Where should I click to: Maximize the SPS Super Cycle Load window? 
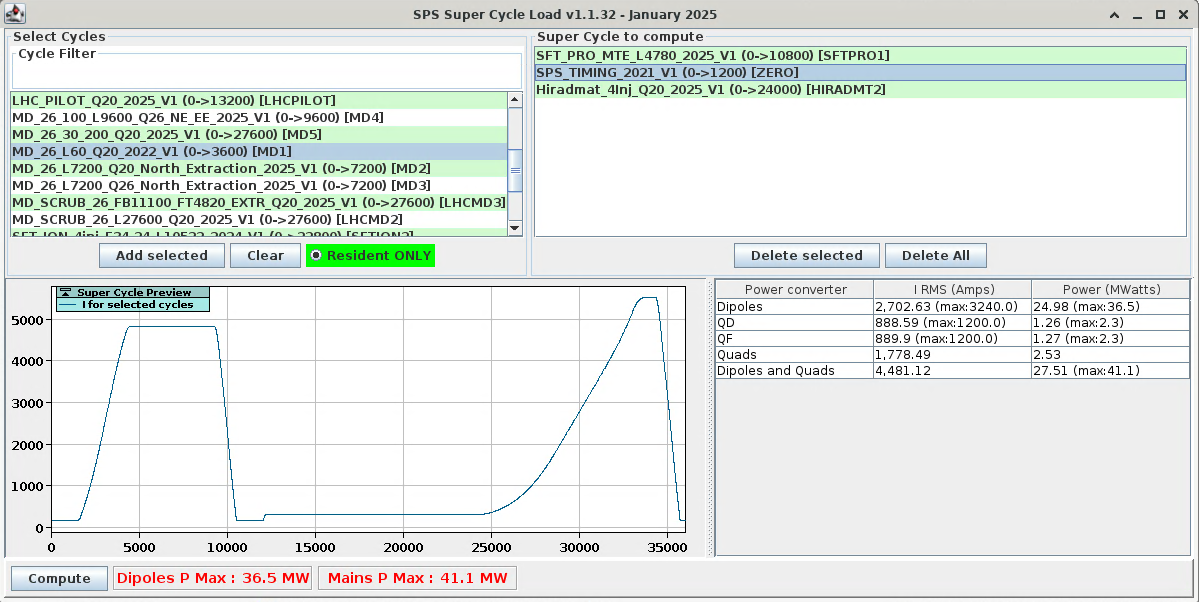(1160, 15)
